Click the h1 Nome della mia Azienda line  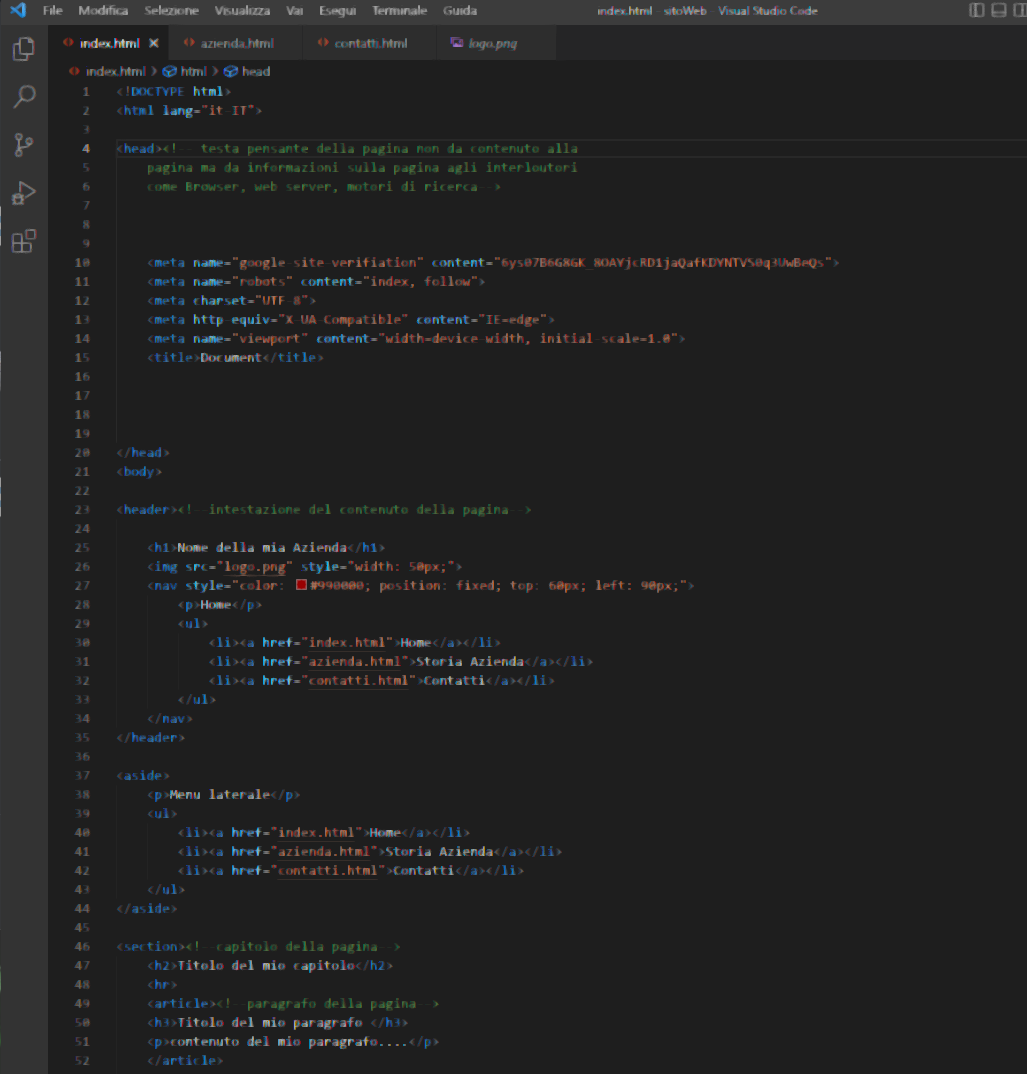pos(266,548)
